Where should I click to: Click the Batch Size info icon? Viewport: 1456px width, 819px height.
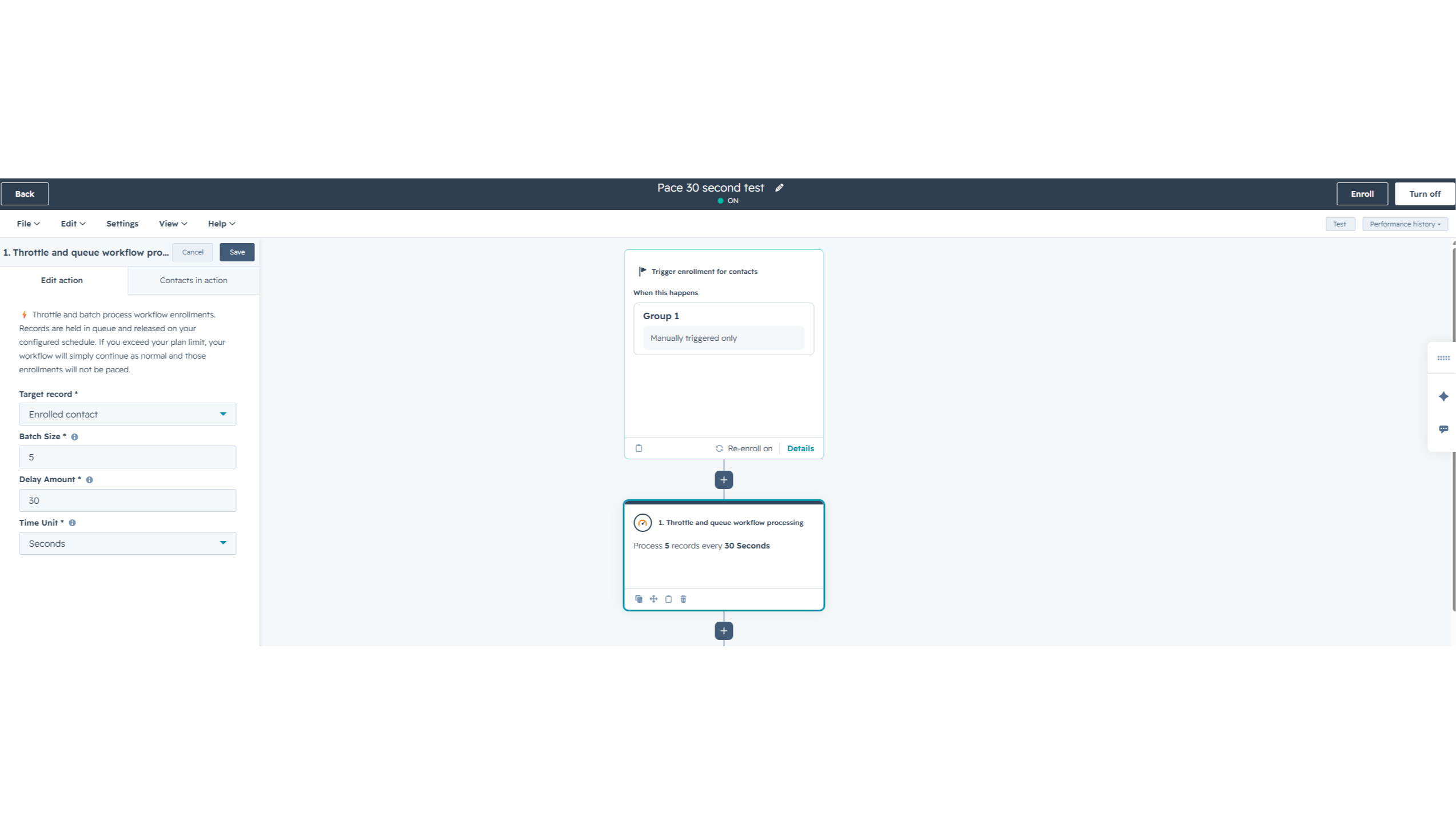pos(74,437)
